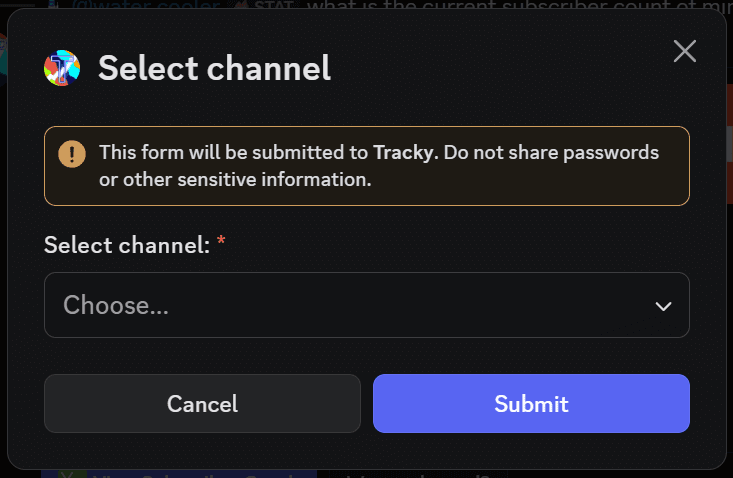Close the Select channel dialog
Viewport: 733px width, 478px height.
[684, 51]
